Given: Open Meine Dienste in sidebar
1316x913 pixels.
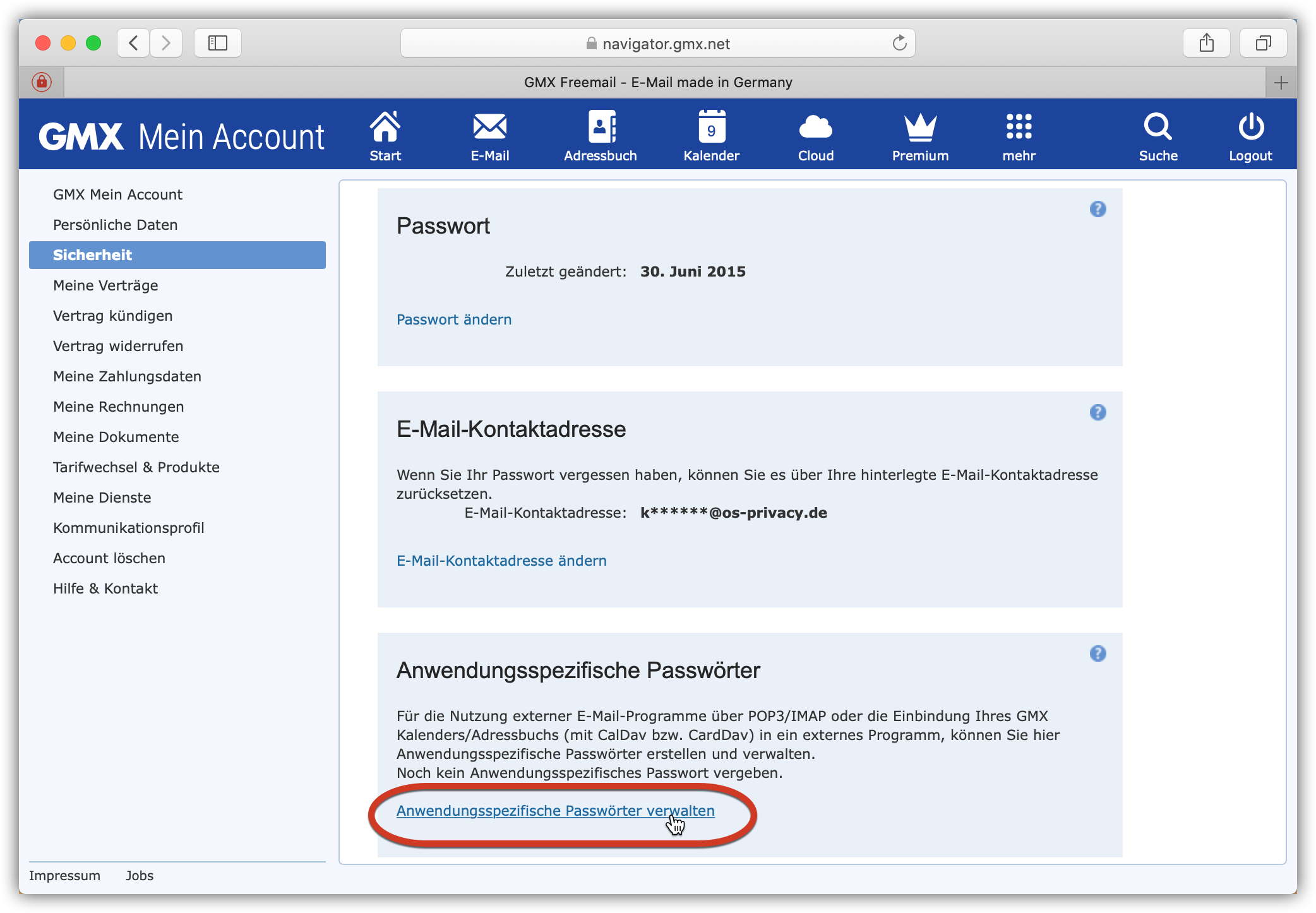Looking at the screenshot, I should (x=177, y=498).
